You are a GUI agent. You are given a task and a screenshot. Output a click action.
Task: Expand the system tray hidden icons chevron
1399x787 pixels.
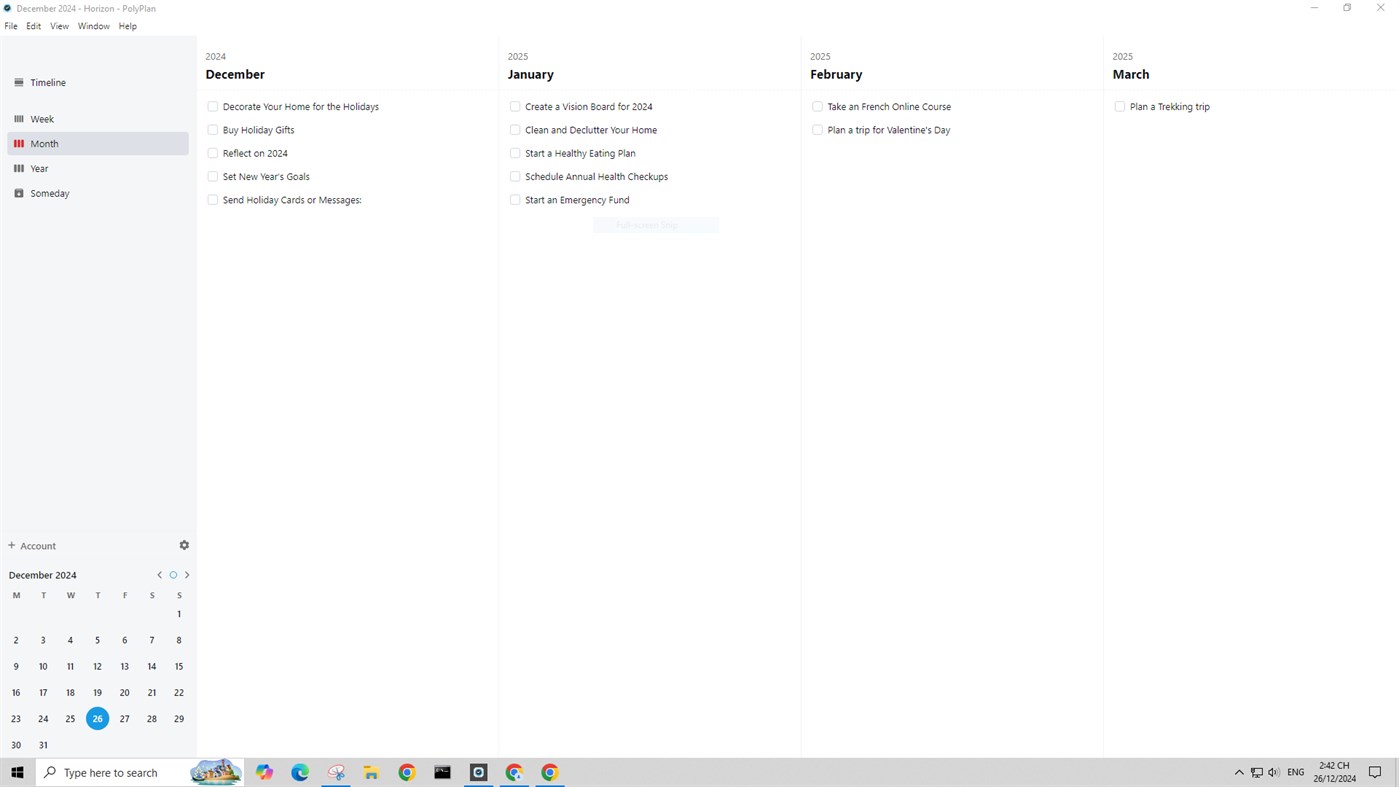tap(1239, 772)
